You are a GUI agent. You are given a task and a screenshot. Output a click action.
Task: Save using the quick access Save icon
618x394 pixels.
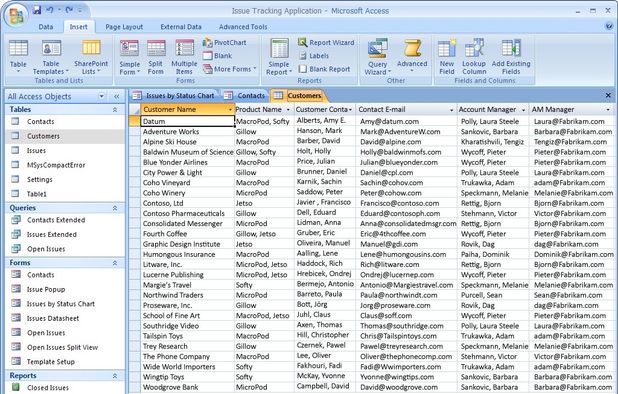pos(37,10)
